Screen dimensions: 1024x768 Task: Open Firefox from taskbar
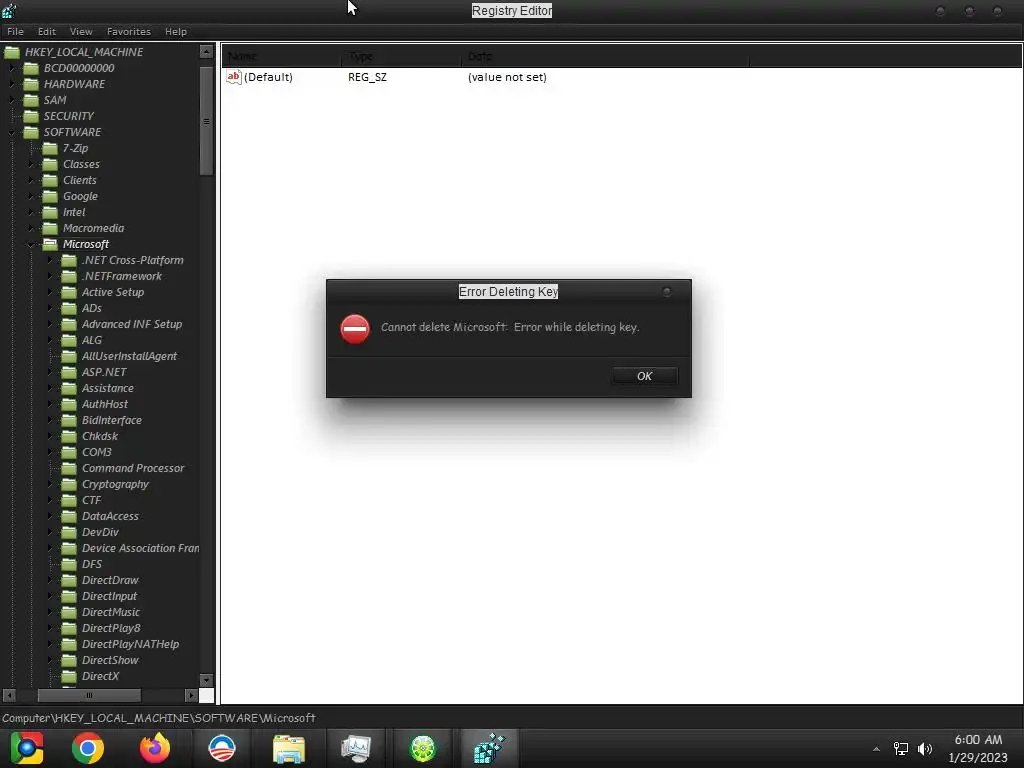[155, 748]
